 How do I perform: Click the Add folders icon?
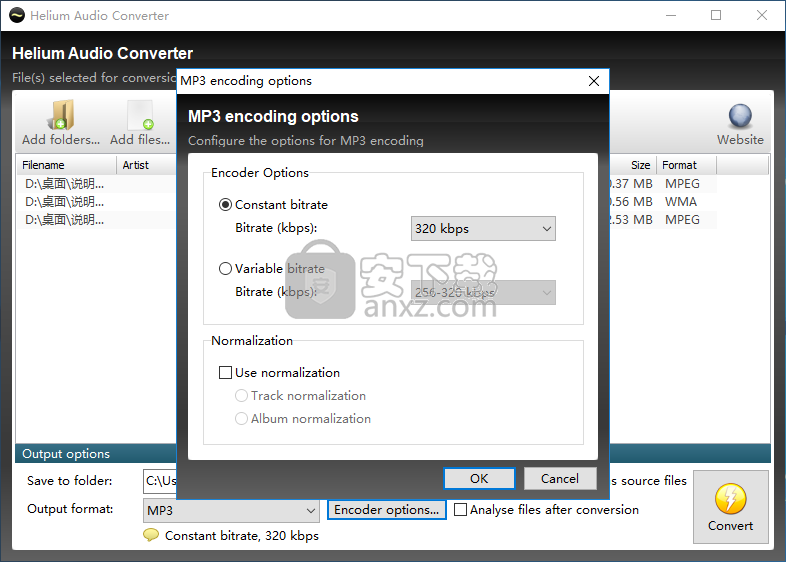click(x=61, y=115)
